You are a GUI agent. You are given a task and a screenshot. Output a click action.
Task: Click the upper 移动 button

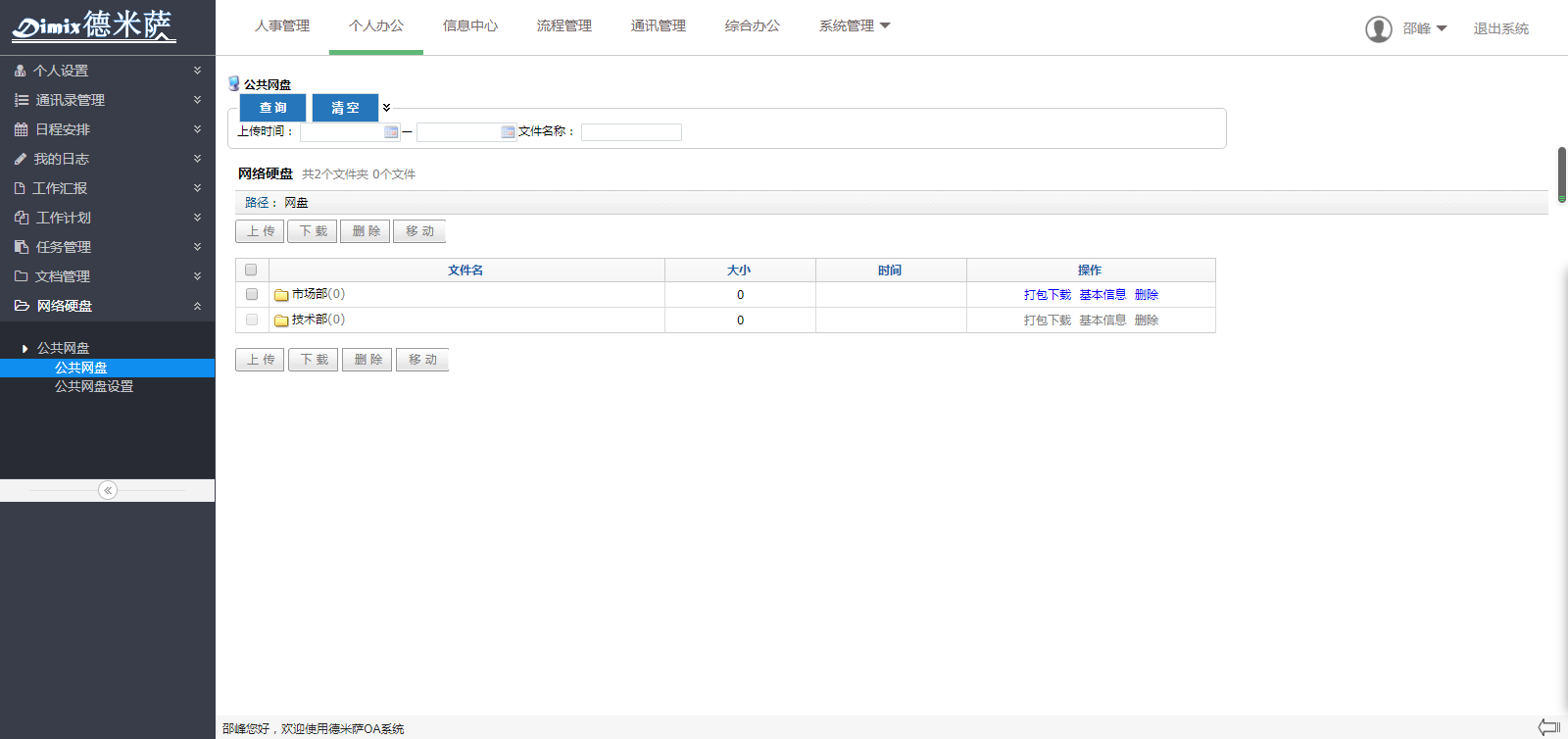pos(419,231)
